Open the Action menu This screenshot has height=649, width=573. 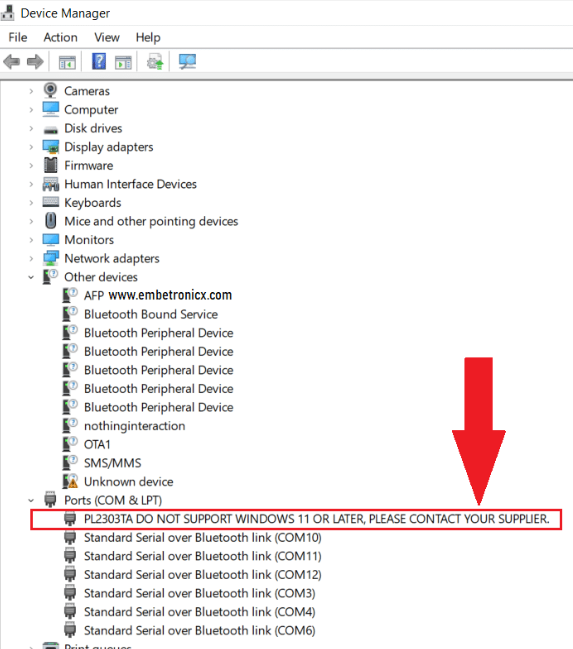click(60, 37)
